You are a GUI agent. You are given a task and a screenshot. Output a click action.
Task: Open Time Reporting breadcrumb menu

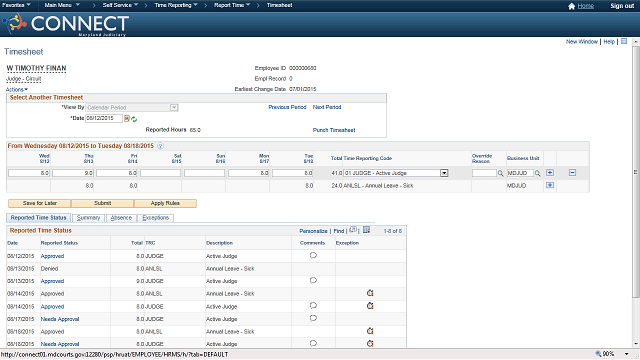[176, 5]
